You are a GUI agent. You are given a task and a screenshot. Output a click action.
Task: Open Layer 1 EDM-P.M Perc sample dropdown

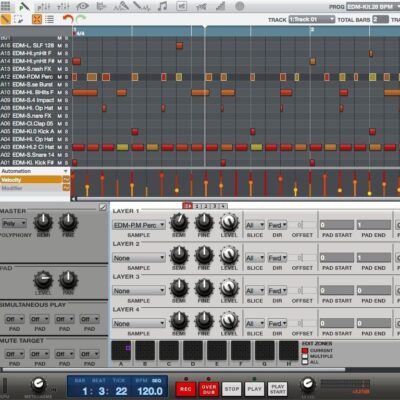tap(139, 225)
